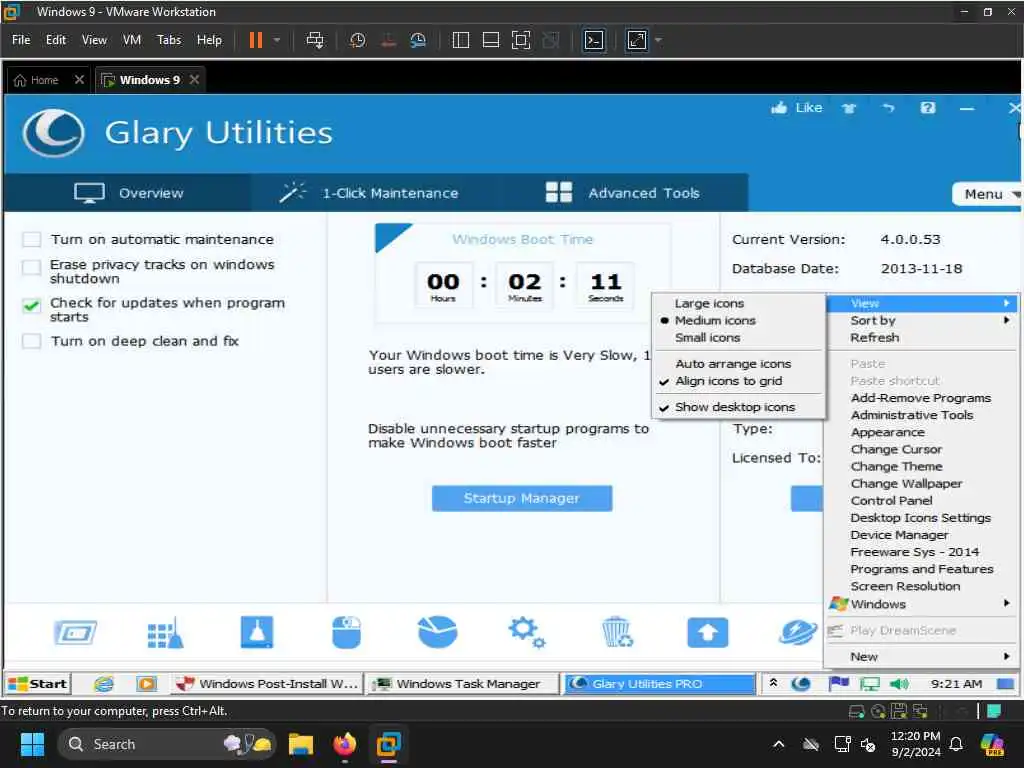Enable Turn on deep clean and fix

pos(31,341)
